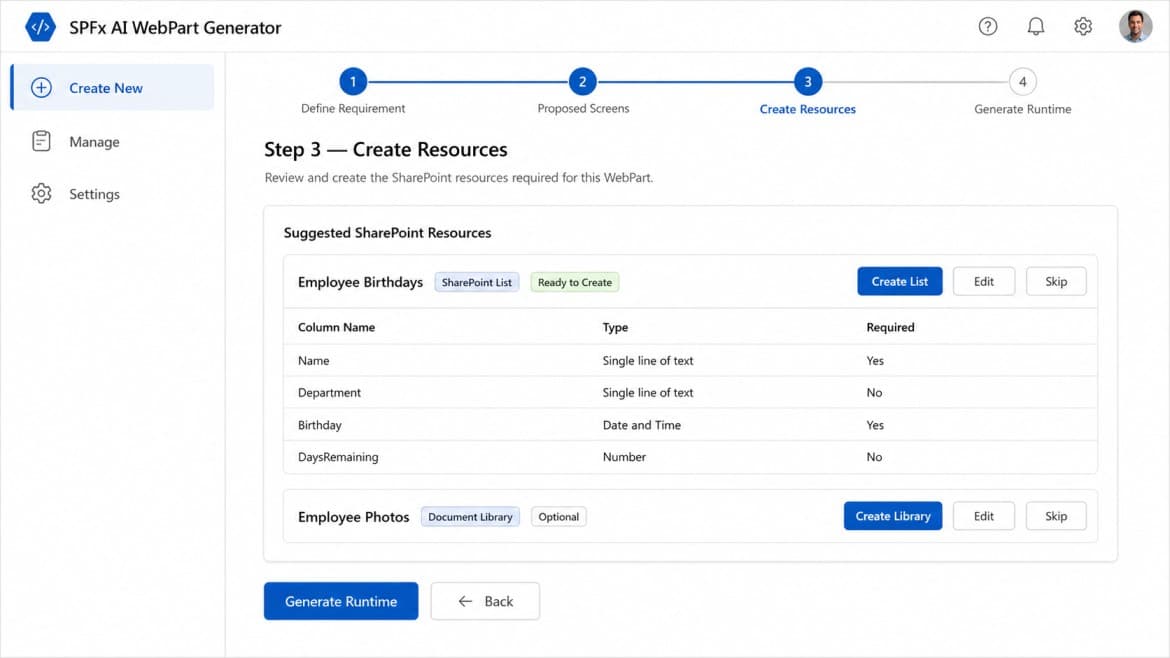Click the Create Library button
This screenshot has height=658, width=1170.
point(892,516)
